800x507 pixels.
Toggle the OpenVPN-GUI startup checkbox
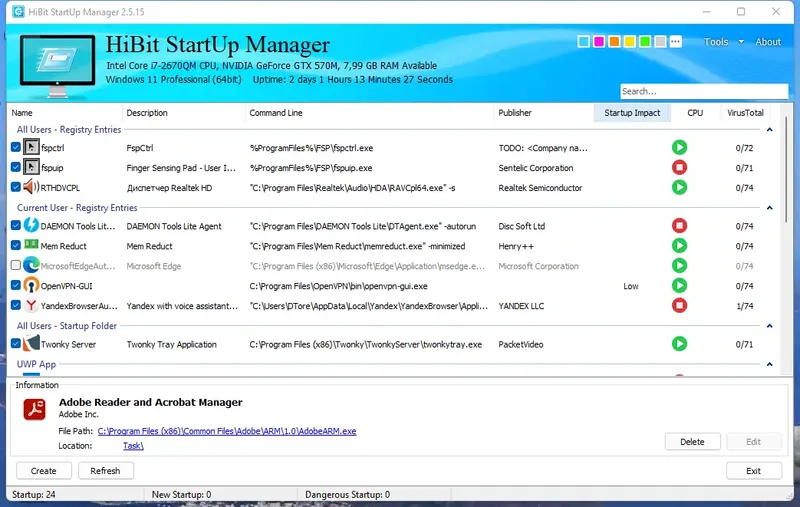[x=16, y=285]
